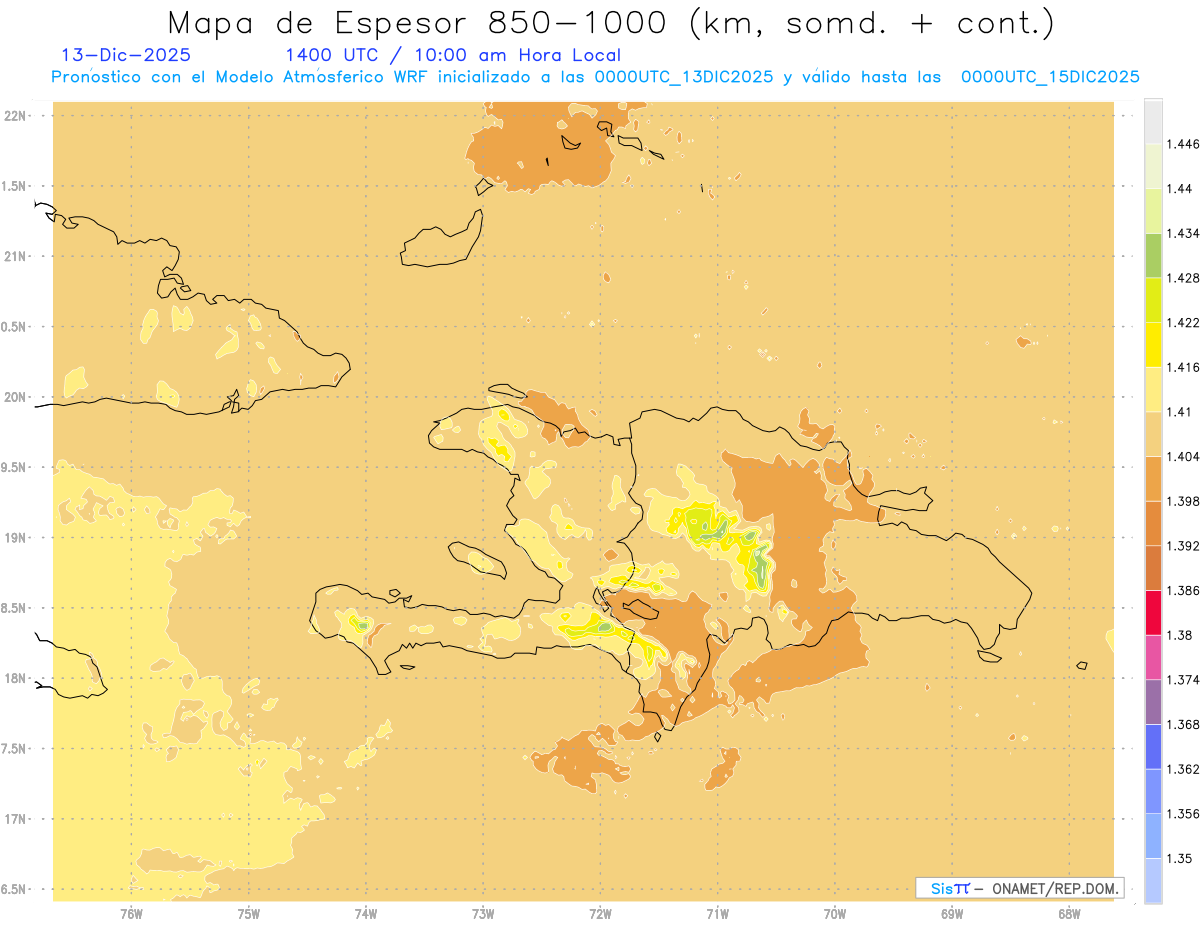Pick the bright yellow swatch between 1.416 and 1.422
Screen dimensions: 1200x927
tap(1153, 344)
